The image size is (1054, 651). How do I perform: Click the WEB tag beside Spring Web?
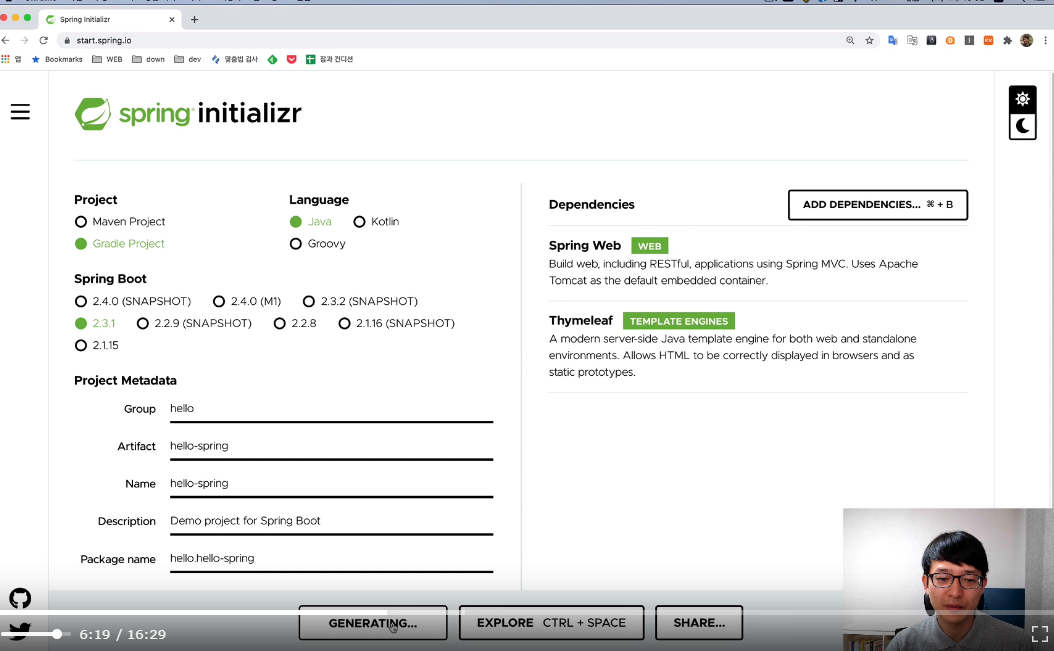[649, 245]
